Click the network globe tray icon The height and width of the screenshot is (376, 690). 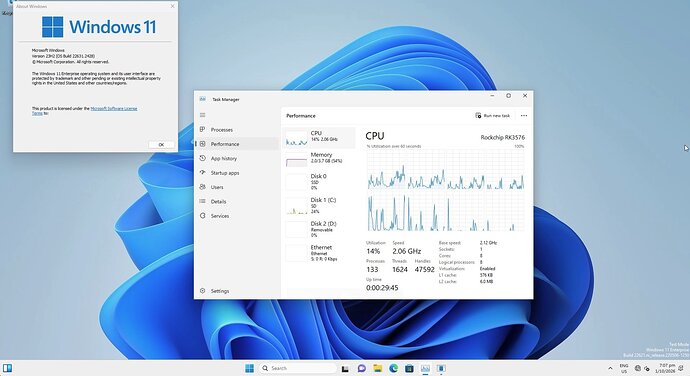[x=638, y=368]
